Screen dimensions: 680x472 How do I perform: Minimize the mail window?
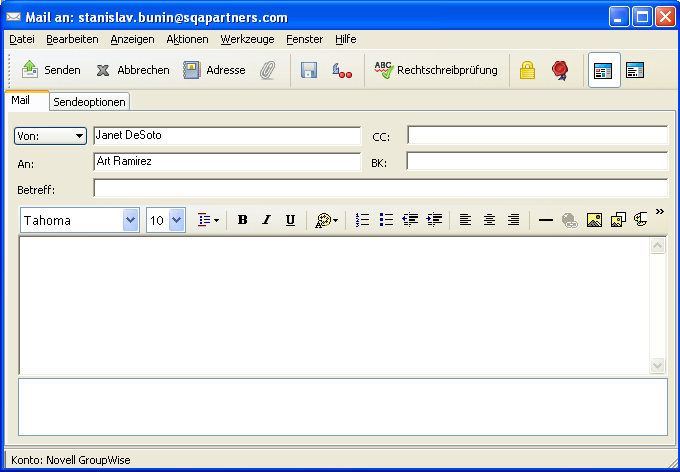coord(619,17)
